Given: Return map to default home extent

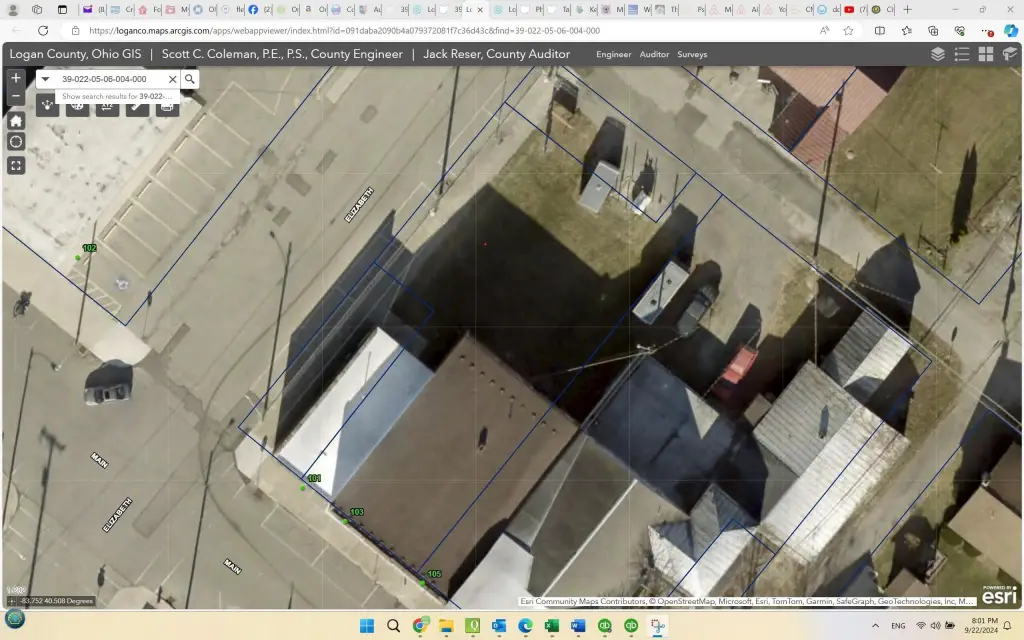Looking at the screenshot, I should point(16,120).
